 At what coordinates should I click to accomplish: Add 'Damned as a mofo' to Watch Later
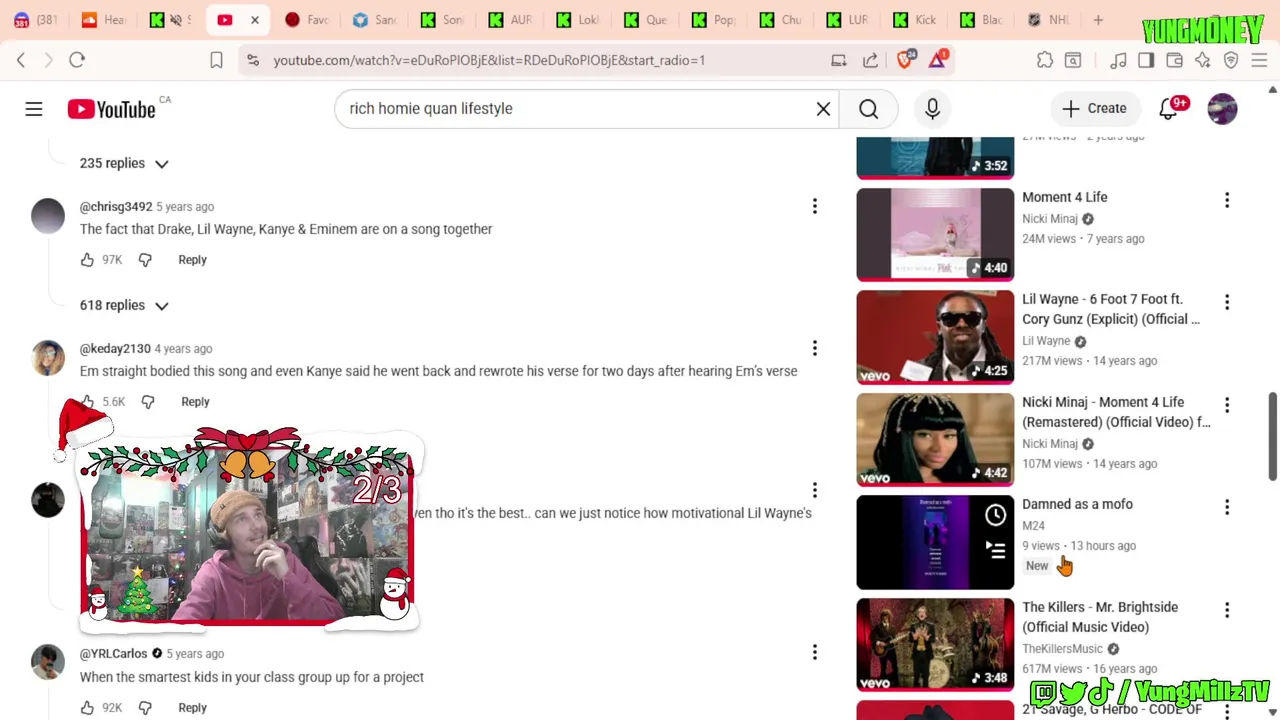pyautogui.click(x=995, y=515)
